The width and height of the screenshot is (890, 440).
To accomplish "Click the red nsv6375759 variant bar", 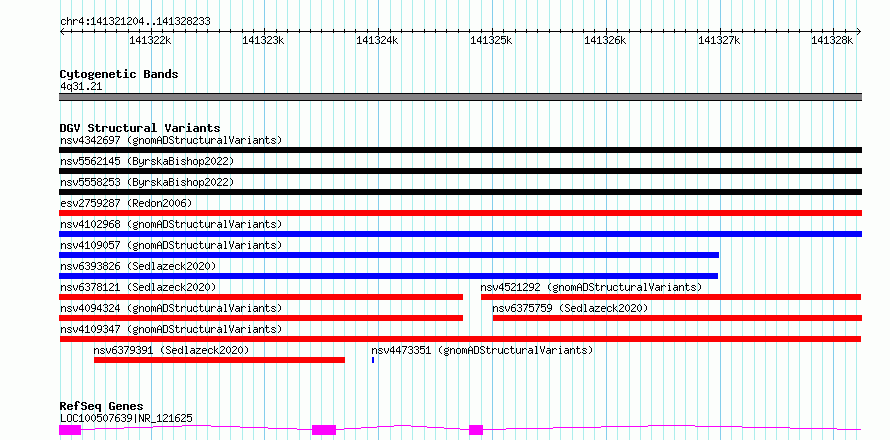I will click(677, 318).
